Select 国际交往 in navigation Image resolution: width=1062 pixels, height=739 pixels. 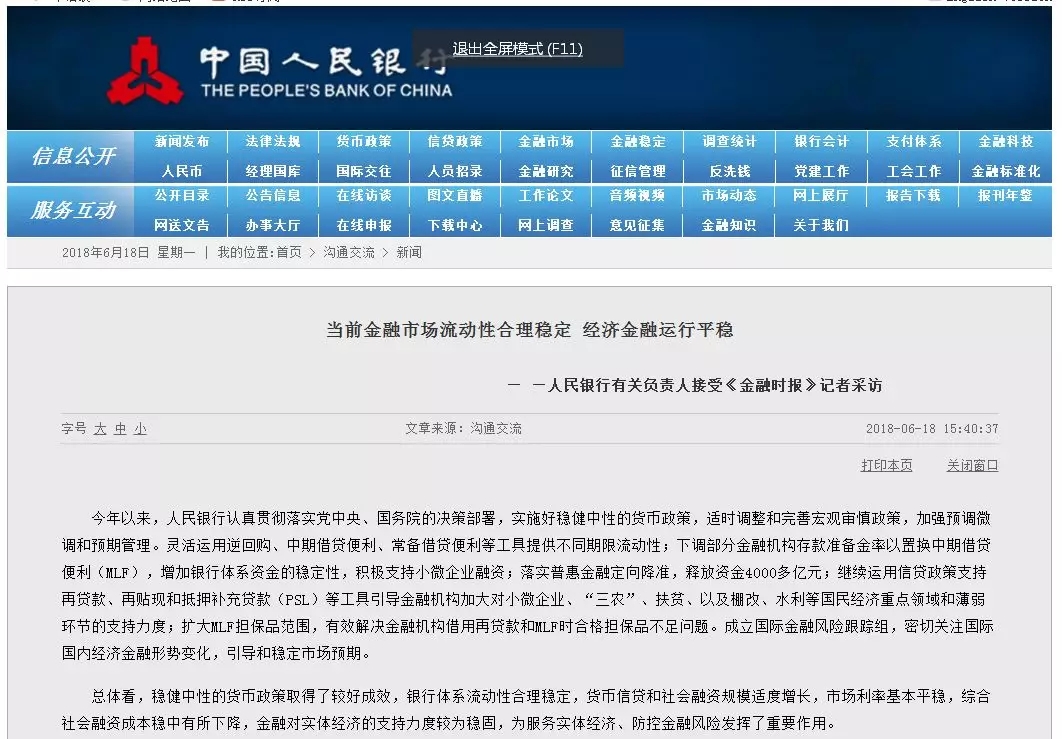[364, 171]
